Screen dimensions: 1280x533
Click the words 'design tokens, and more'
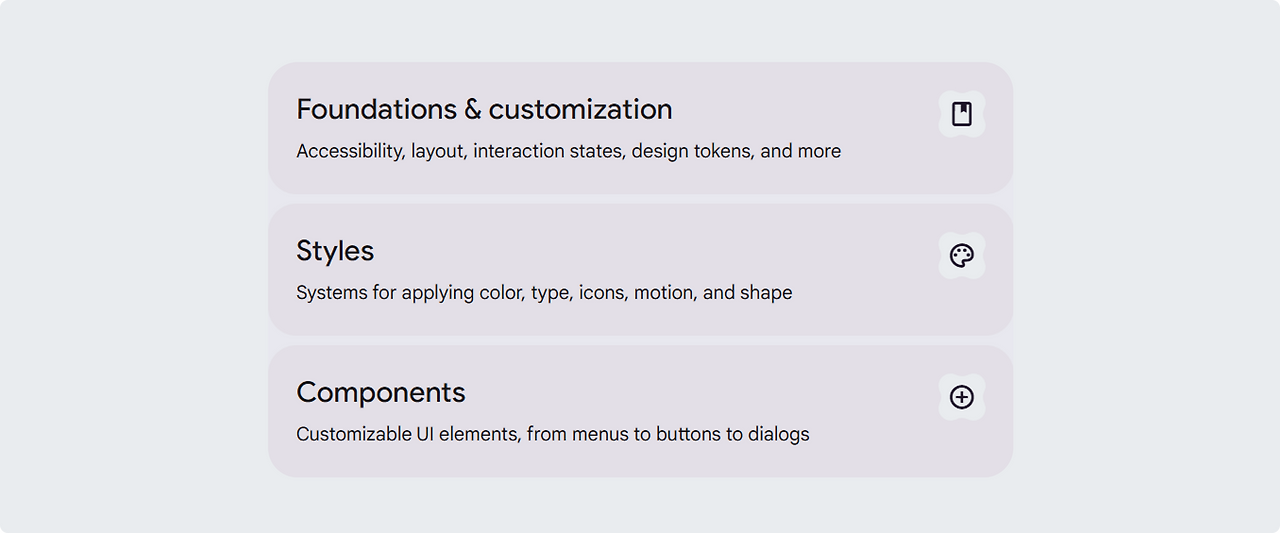click(736, 151)
